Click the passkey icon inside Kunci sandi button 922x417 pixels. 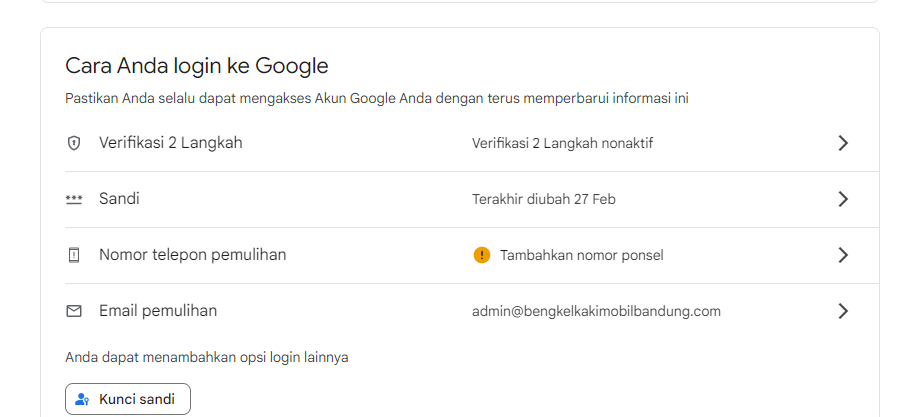[x=82, y=399]
